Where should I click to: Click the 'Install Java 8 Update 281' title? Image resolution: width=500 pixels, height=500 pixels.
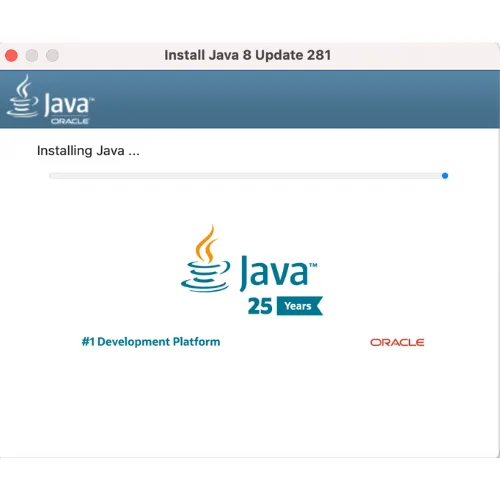point(248,55)
